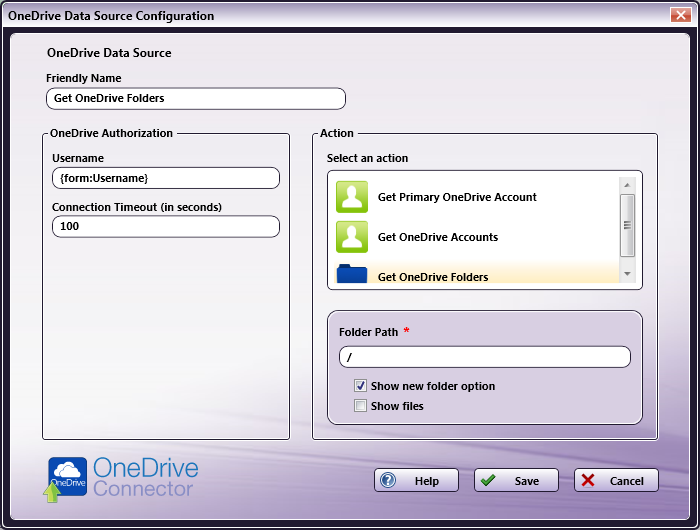Click the question mark Help icon
Image resolution: width=700 pixels, height=530 pixels.
pos(388,480)
